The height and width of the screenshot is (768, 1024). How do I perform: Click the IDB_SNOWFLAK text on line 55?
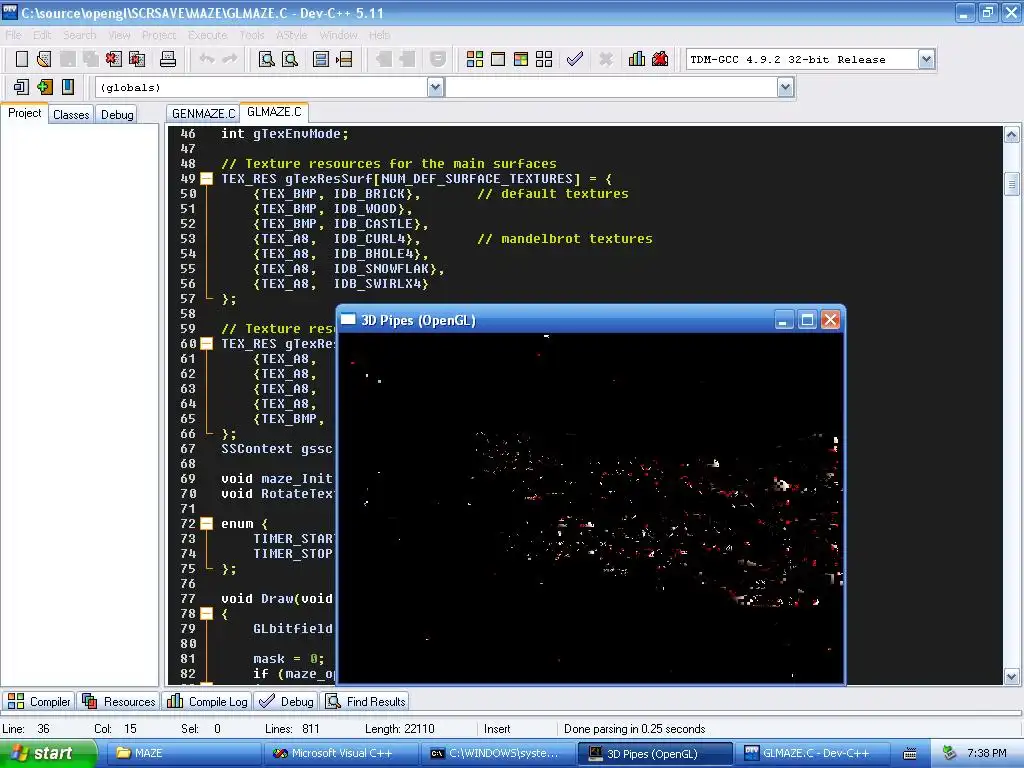(x=381, y=268)
